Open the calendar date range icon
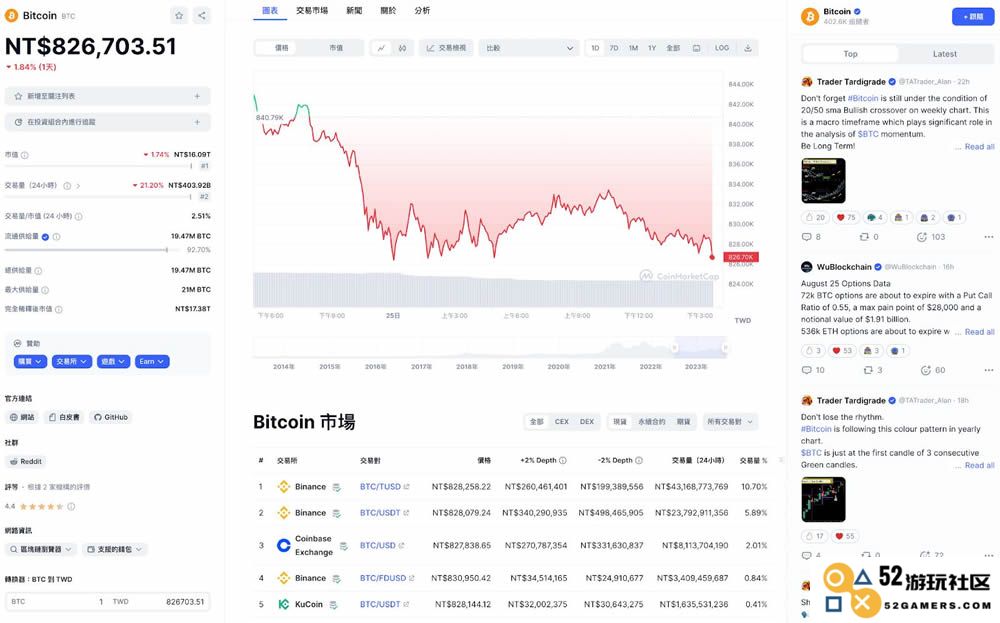Viewport: 1000px width, 623px height. (696, 48)
